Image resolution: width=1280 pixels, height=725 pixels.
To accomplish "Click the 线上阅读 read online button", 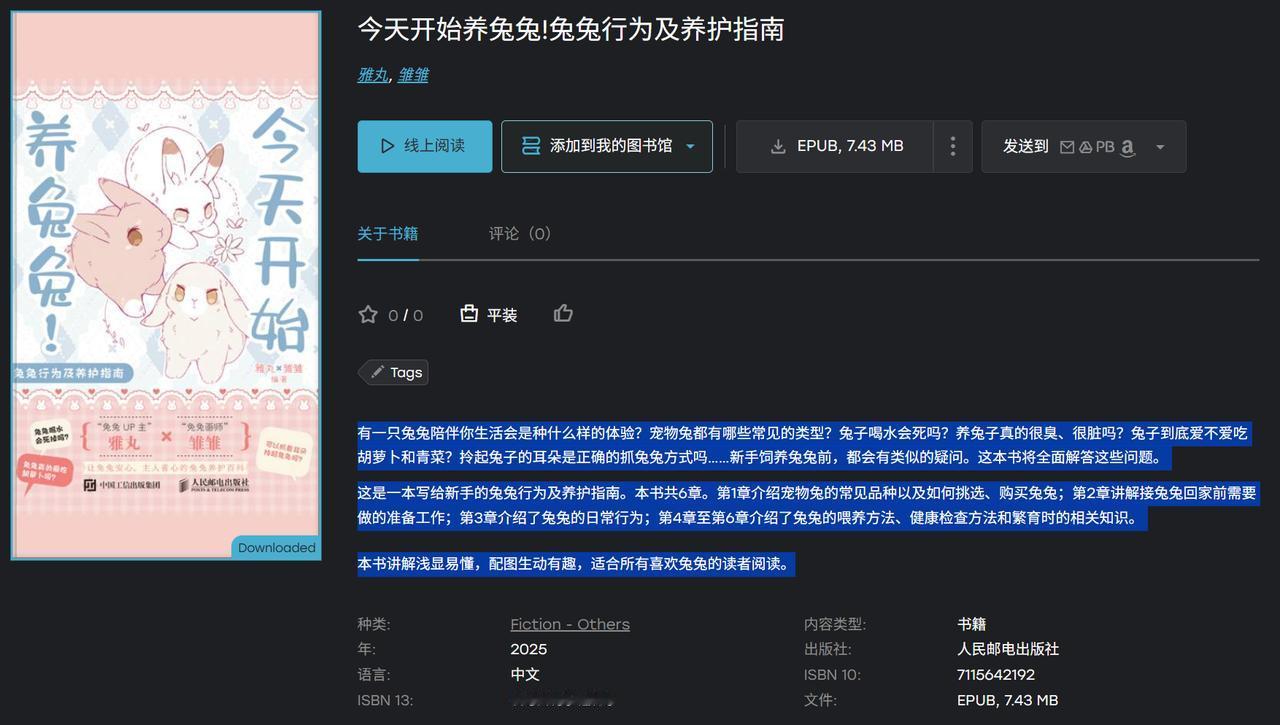I will point(425,146).
